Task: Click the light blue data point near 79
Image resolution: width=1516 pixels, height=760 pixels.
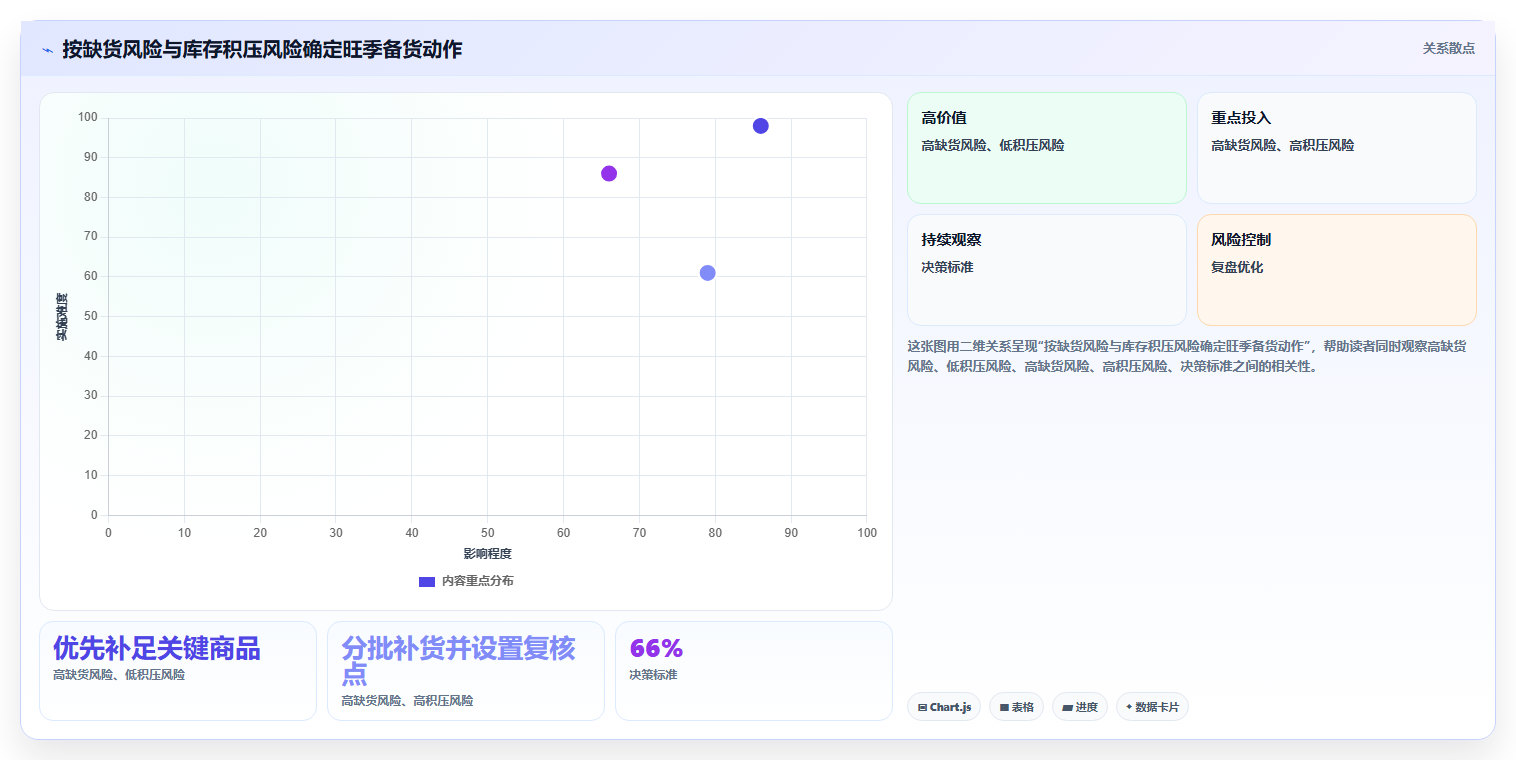Action: tap(708, 273)
